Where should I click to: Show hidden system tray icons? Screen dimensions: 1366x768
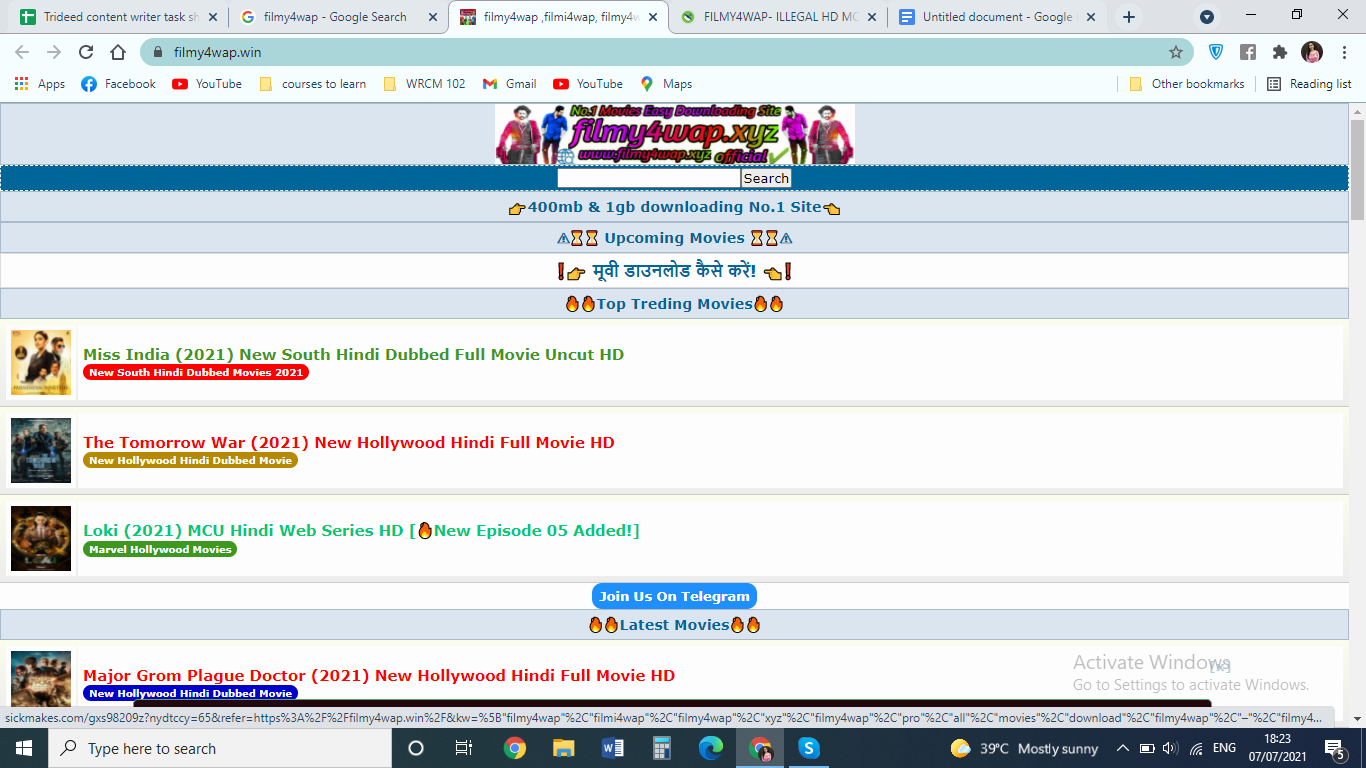[1123, 748]
